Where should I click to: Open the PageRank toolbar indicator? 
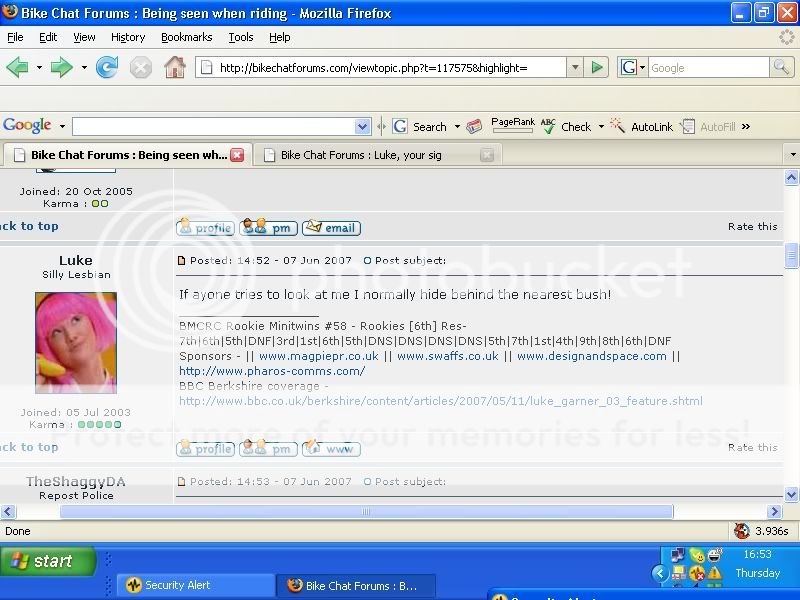[511, 126]
